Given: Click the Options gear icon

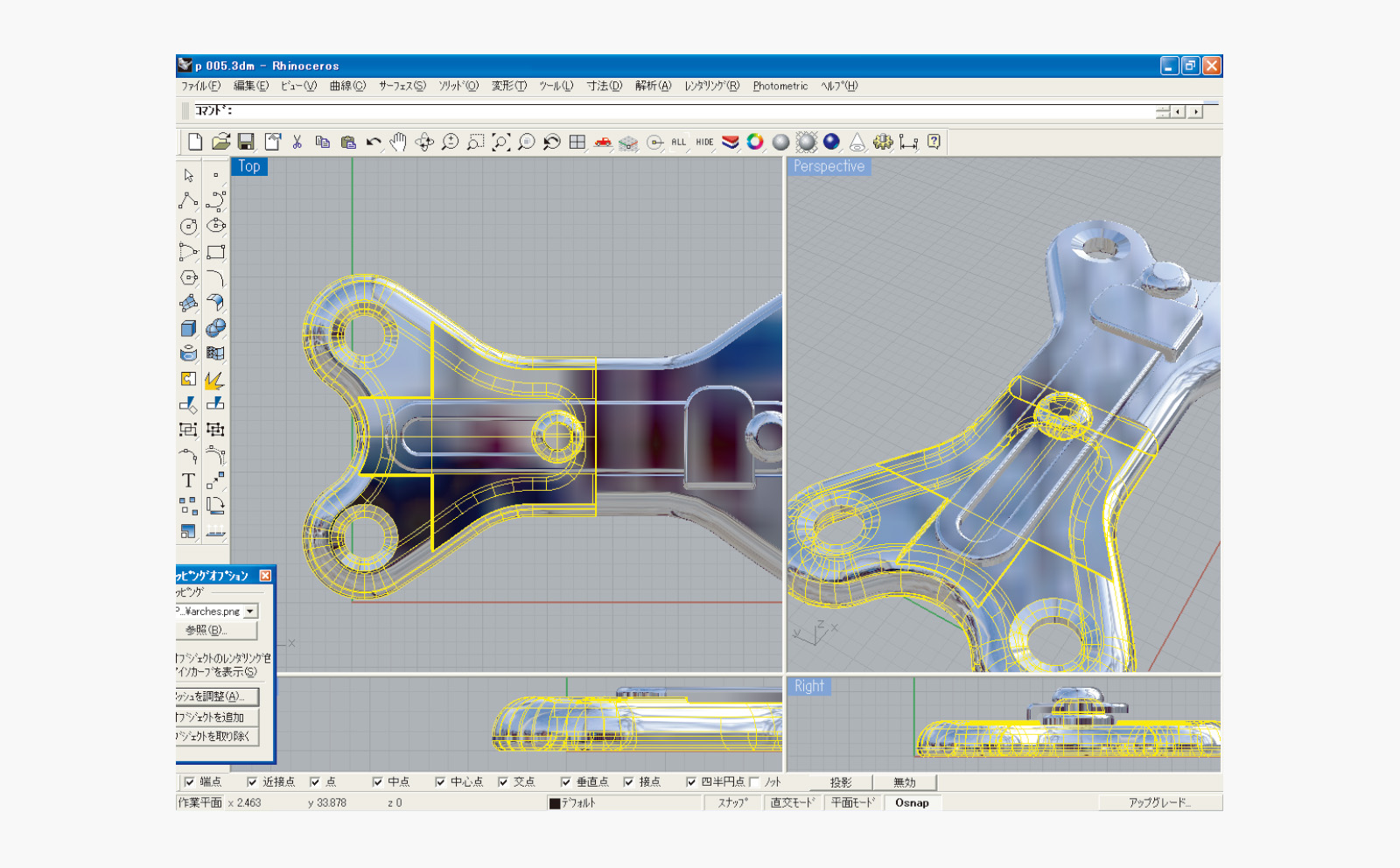Looking at the screenshot, I should (x=883, y=142).
